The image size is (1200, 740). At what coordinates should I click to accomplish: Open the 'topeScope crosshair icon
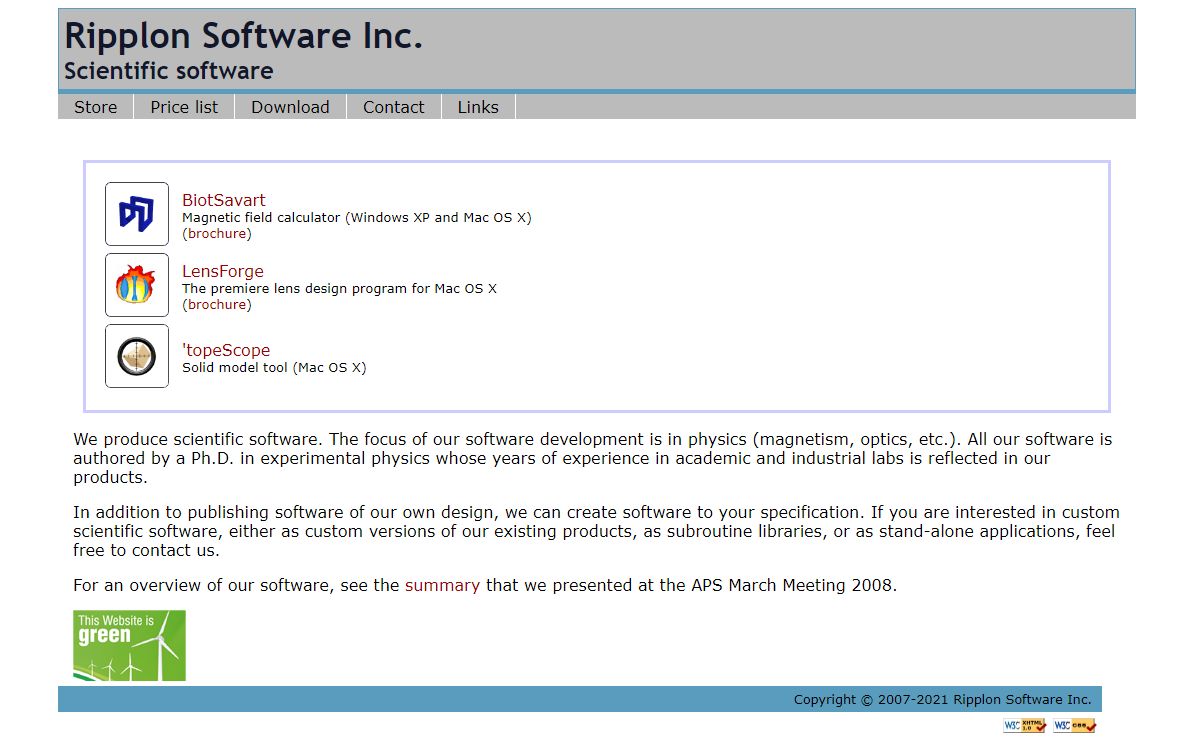click(x=137, y=356)
